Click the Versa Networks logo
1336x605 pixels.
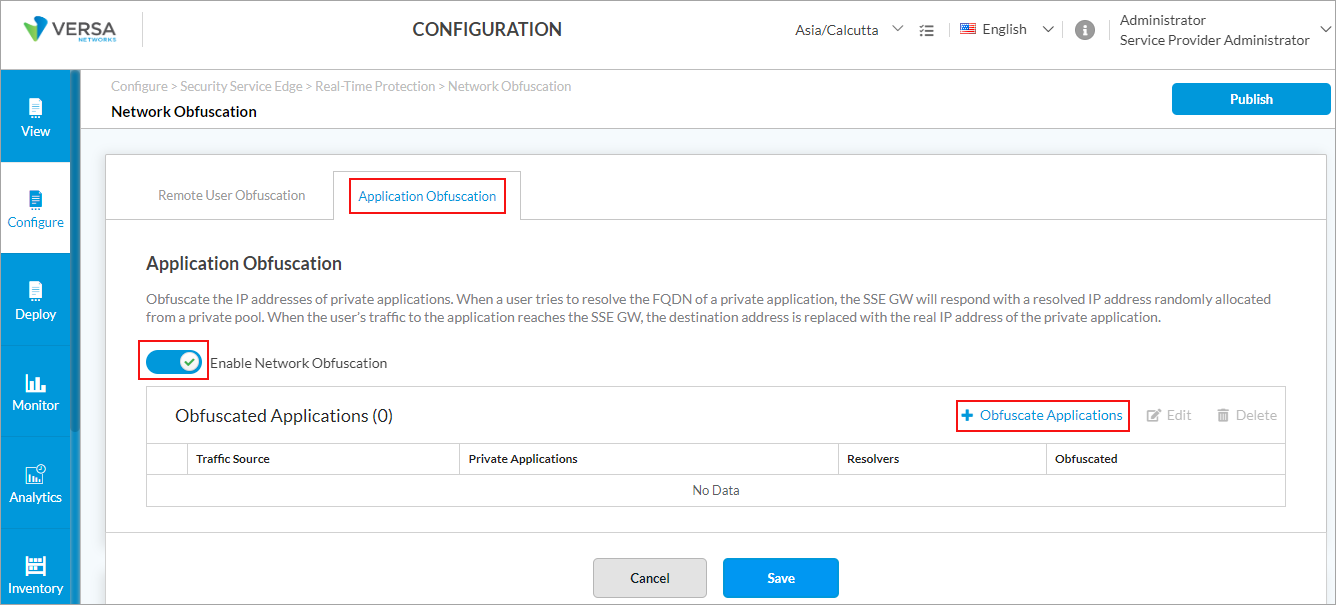tap(70, 30)
